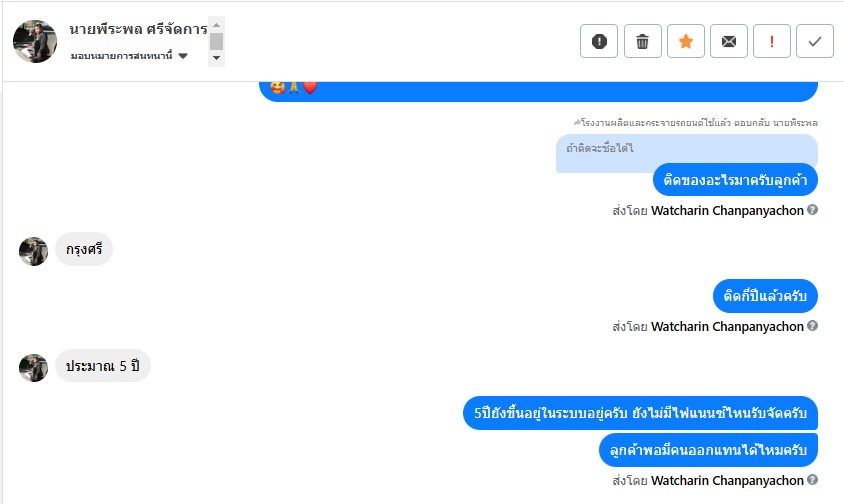Mark conversation done with checkmark
844x504 pixels.
[x=815, y=41]
